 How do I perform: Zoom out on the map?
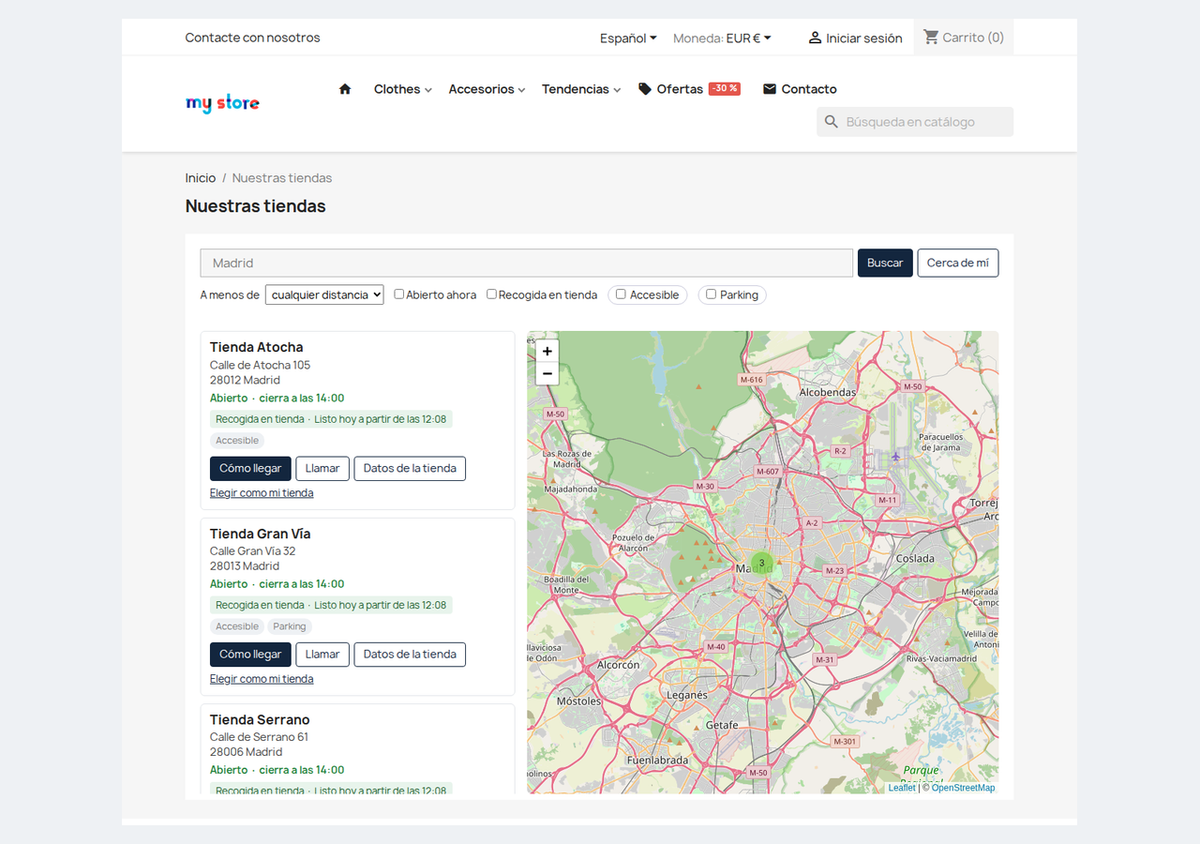point(547,374)
